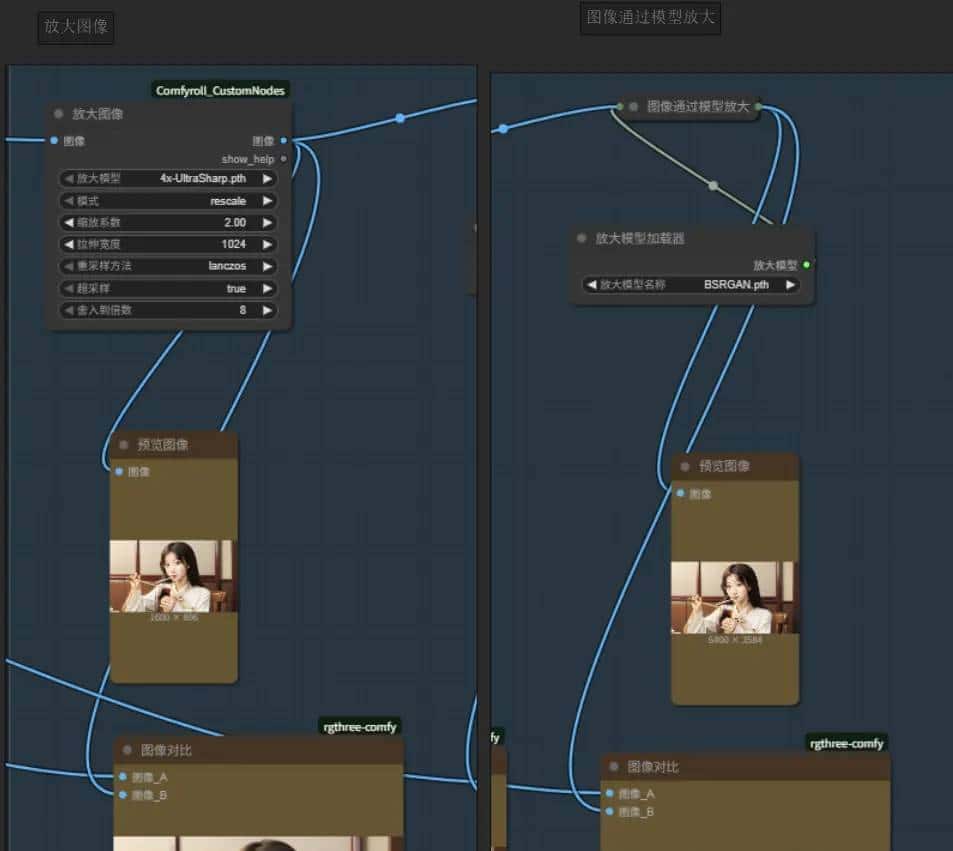Click the midpoint dot on the gray-green link

pos(713,185)
